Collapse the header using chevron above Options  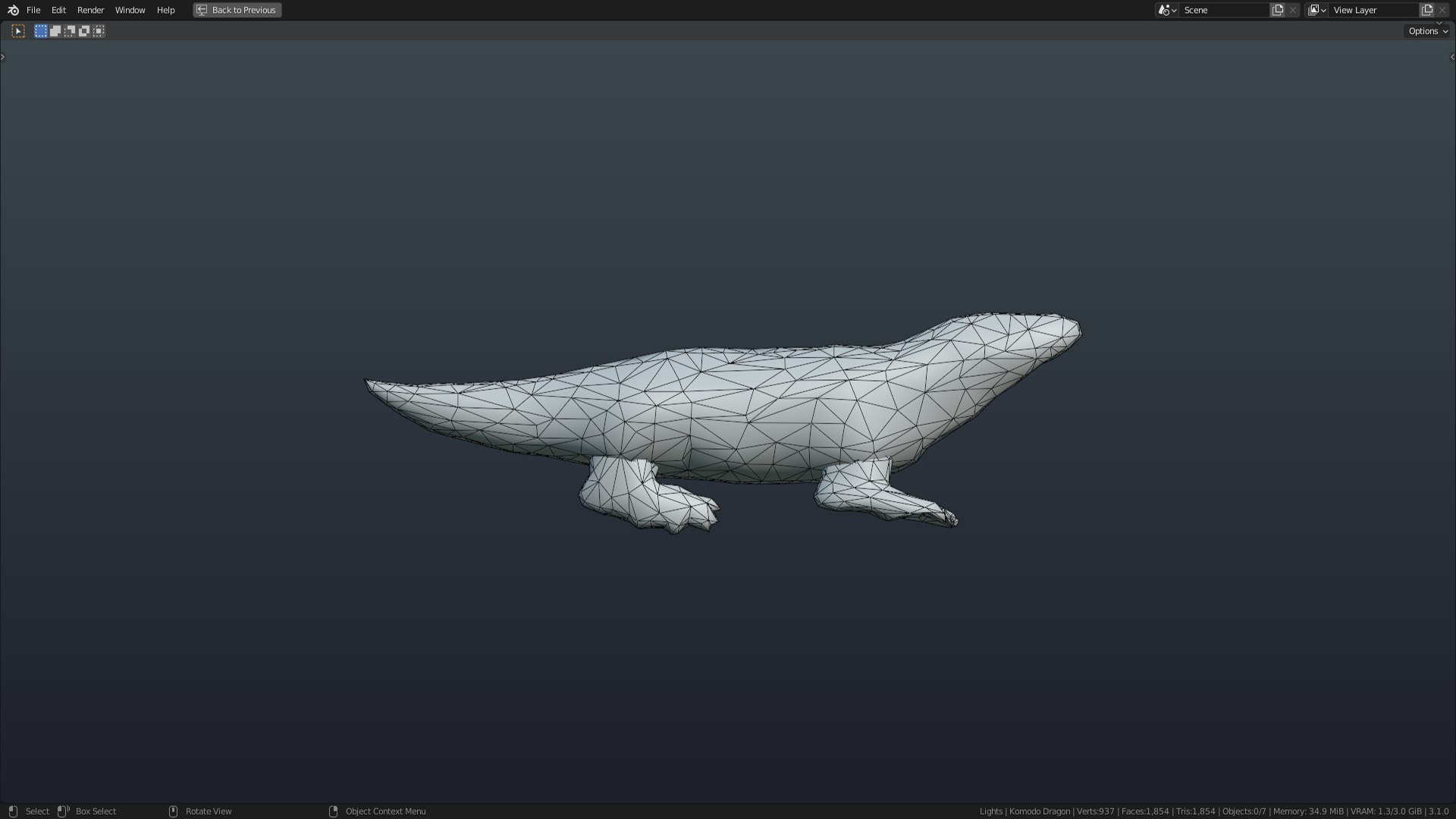[x=1439, y=23]
